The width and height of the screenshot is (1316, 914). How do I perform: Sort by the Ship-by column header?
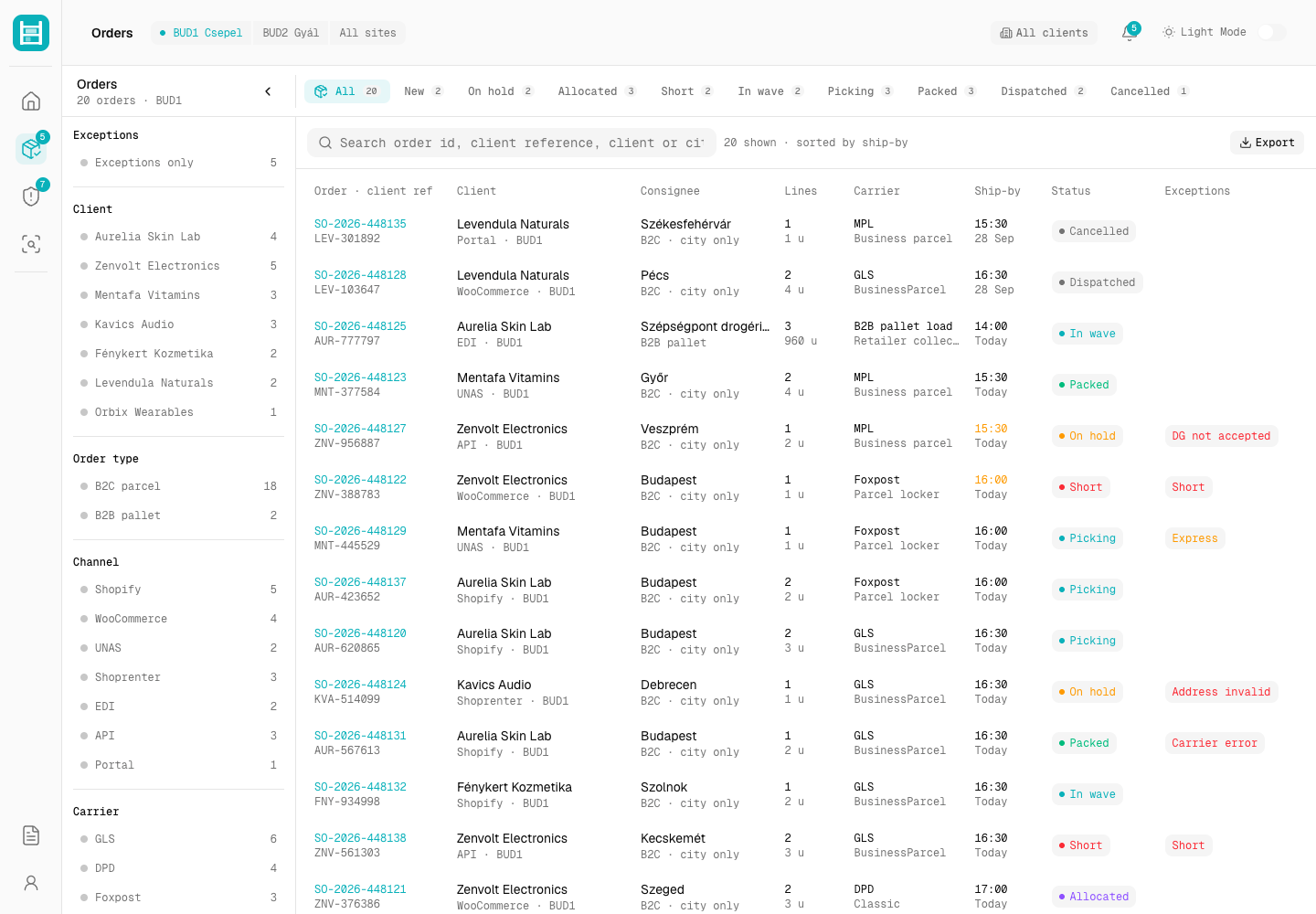997,191
